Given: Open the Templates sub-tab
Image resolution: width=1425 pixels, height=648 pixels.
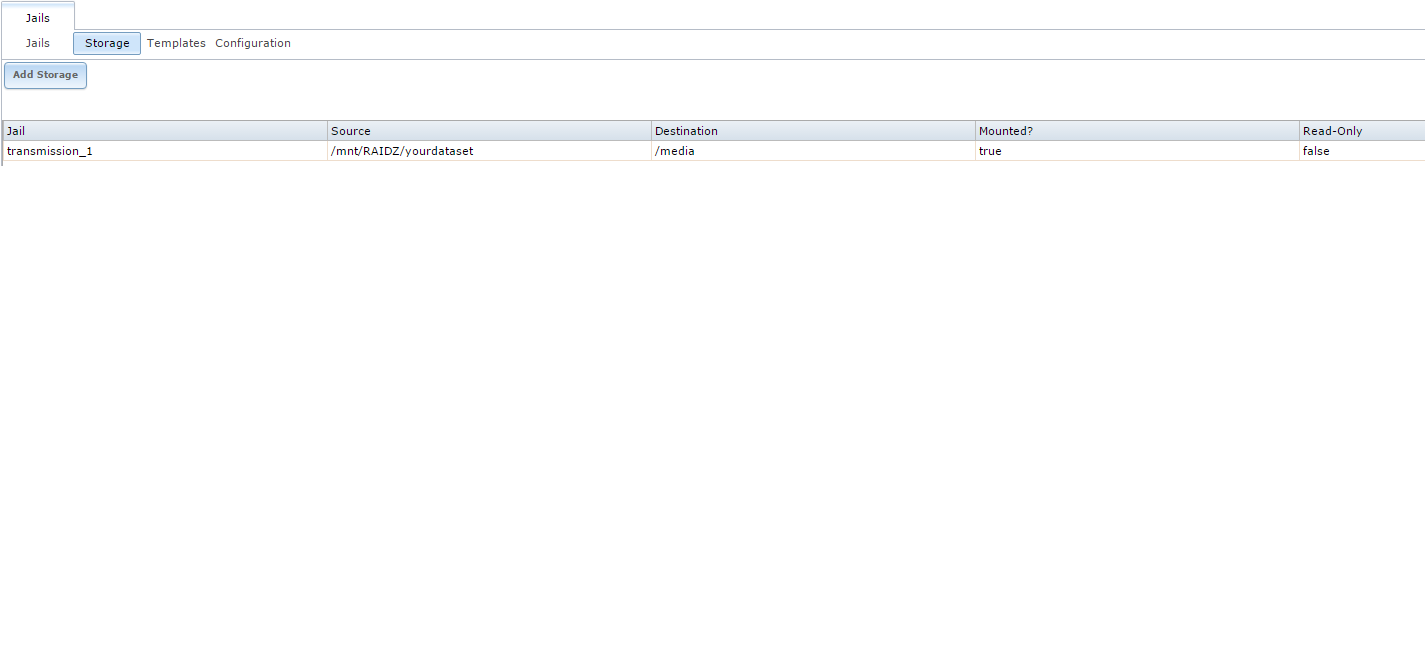Looking at the screenshot, I should tap(176, 43).
